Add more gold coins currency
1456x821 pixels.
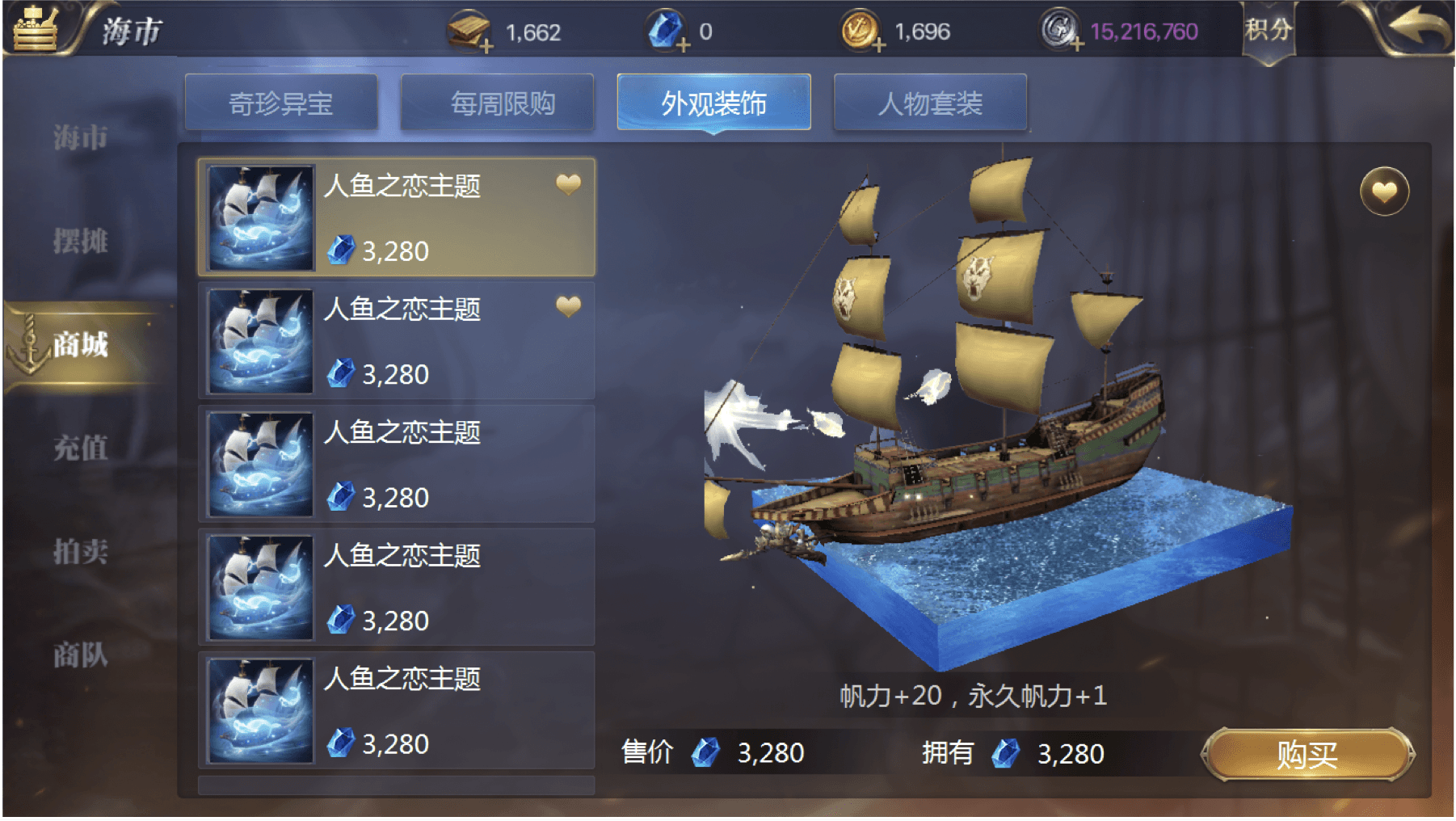coord(879,45)
